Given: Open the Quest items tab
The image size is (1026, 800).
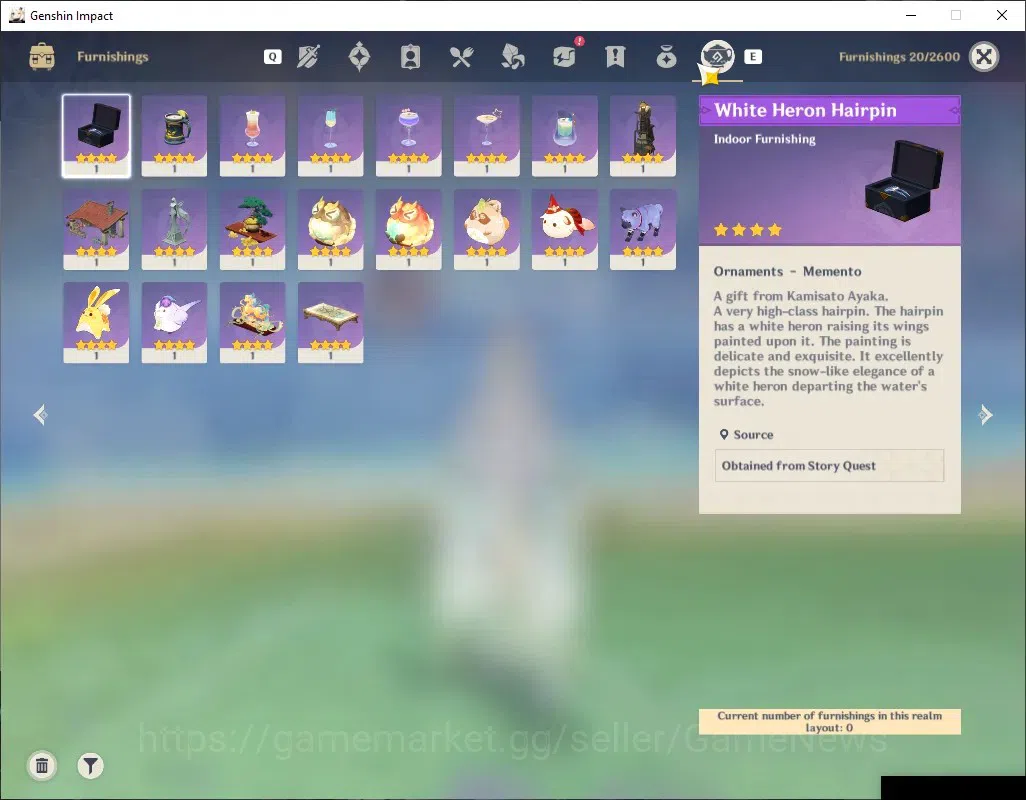Looking at the screenshot, I should 615,57.
